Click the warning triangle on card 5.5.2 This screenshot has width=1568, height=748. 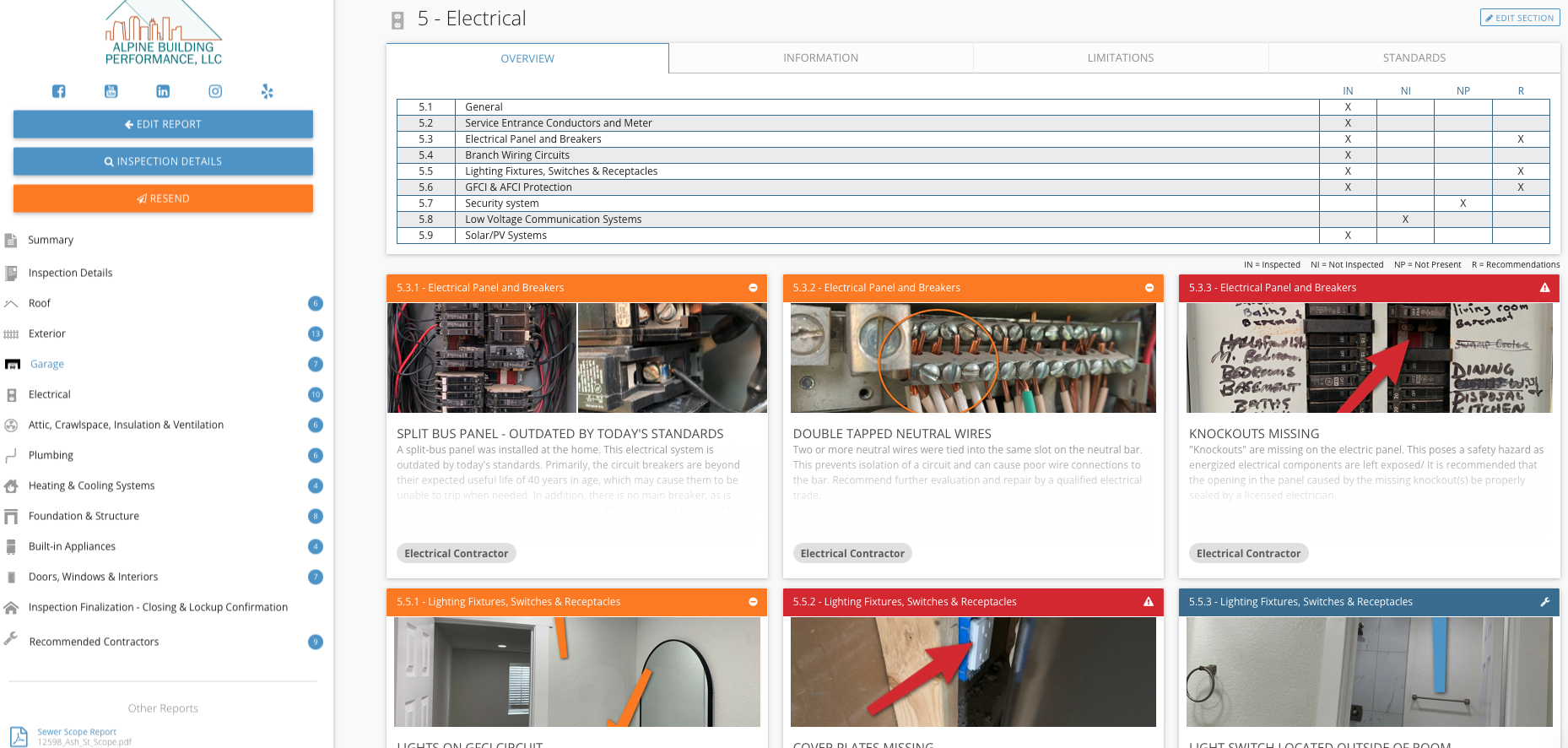pyautogui.click(x=1149, y=602)
